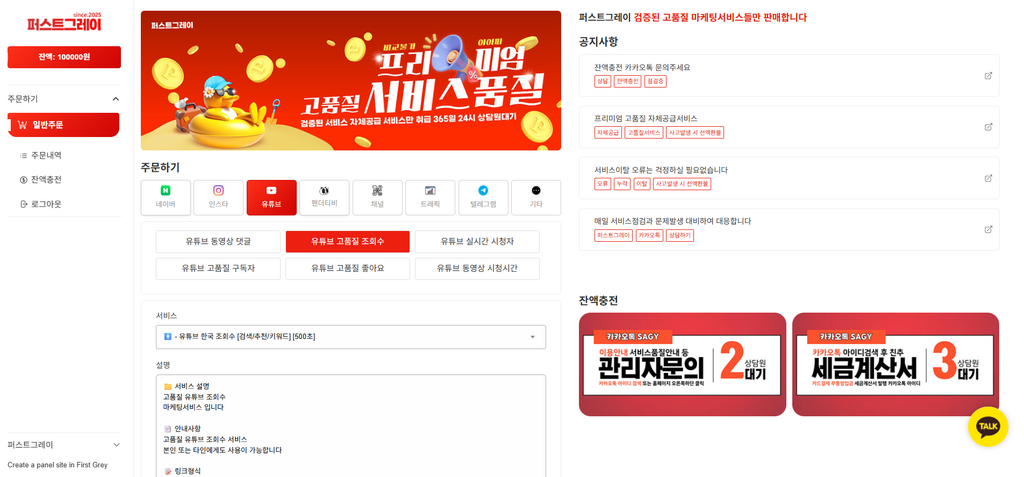
Task: Select the 유튜브 동영상 댓글 option
Action: tap(218, 242)
